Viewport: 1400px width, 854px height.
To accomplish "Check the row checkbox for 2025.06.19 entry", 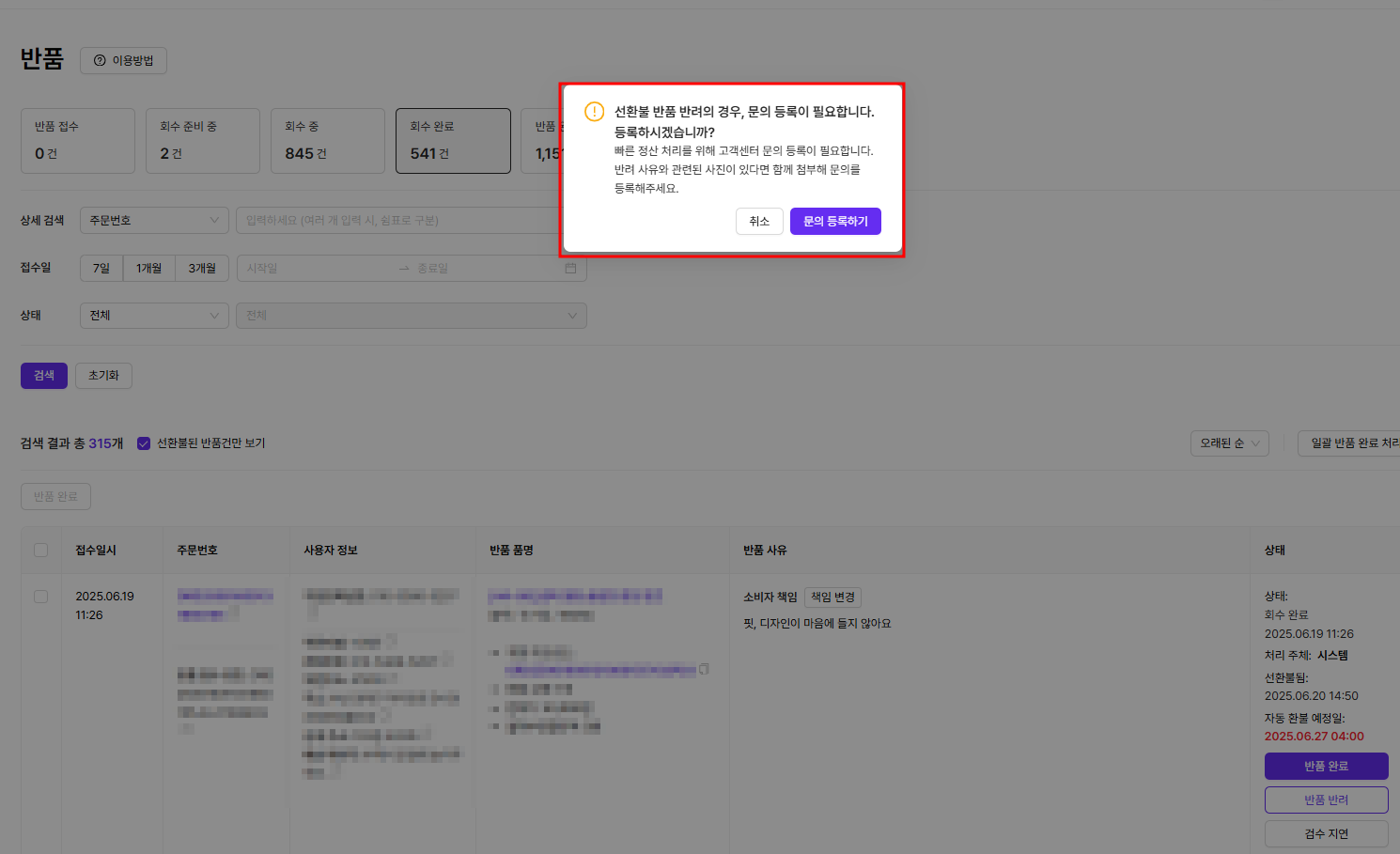I will click(x=41, y=597).
